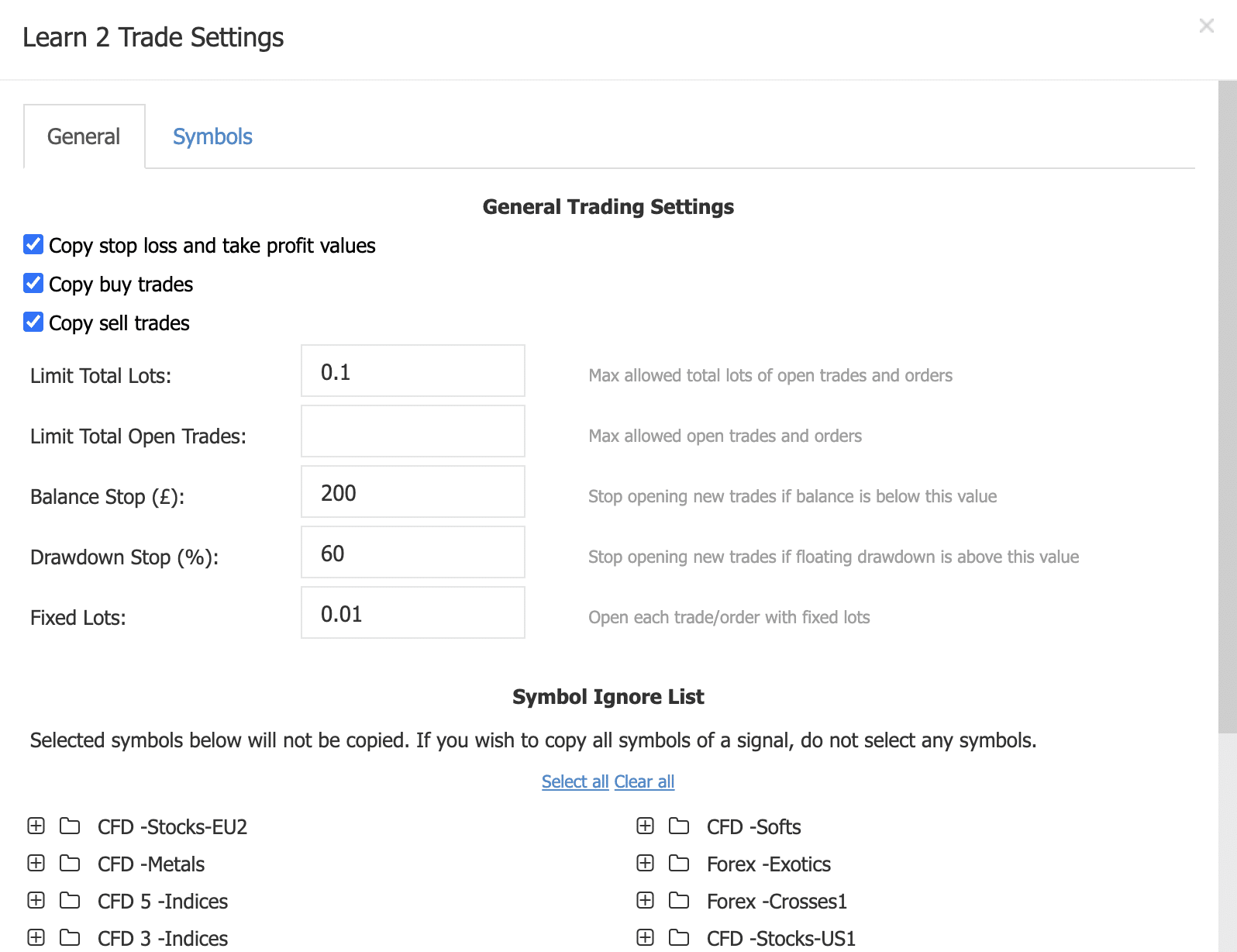The height and width of the screenshot is (952, 1237).
Task: Toggle Copy stop loss and take profit values
Action: click(x=33, y=245)
